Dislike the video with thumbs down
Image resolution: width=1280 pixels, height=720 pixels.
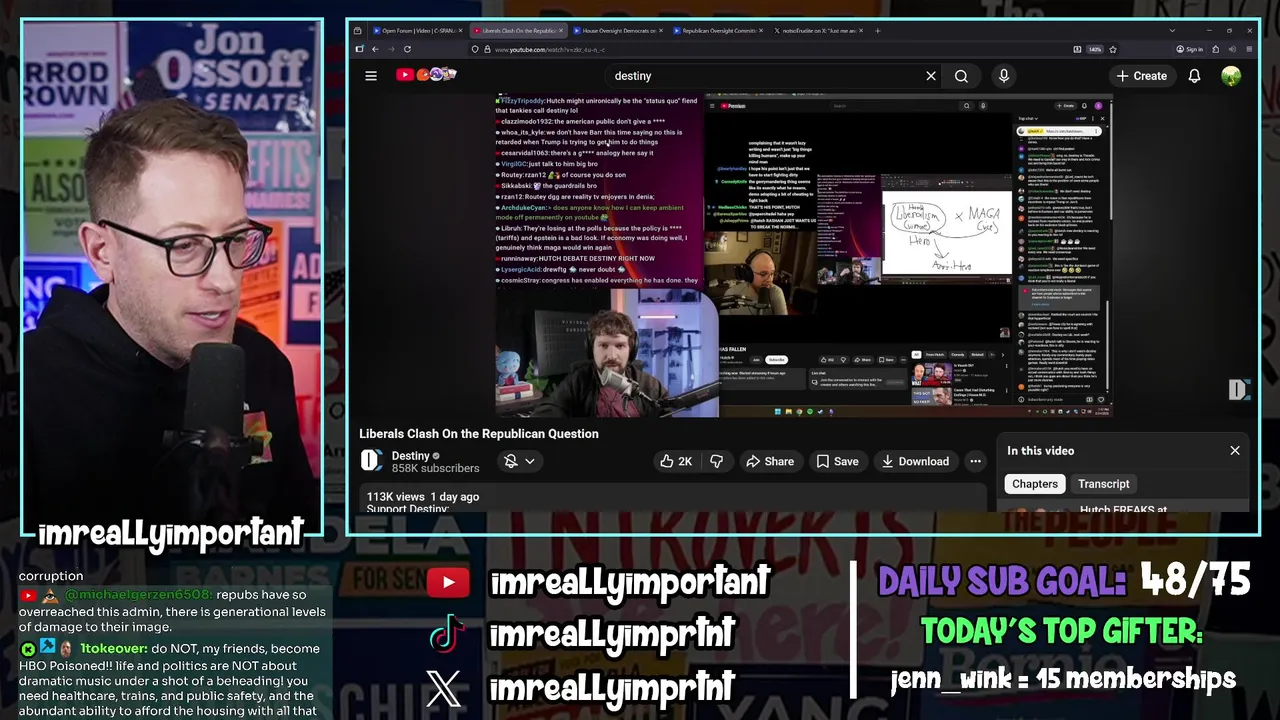716,461
